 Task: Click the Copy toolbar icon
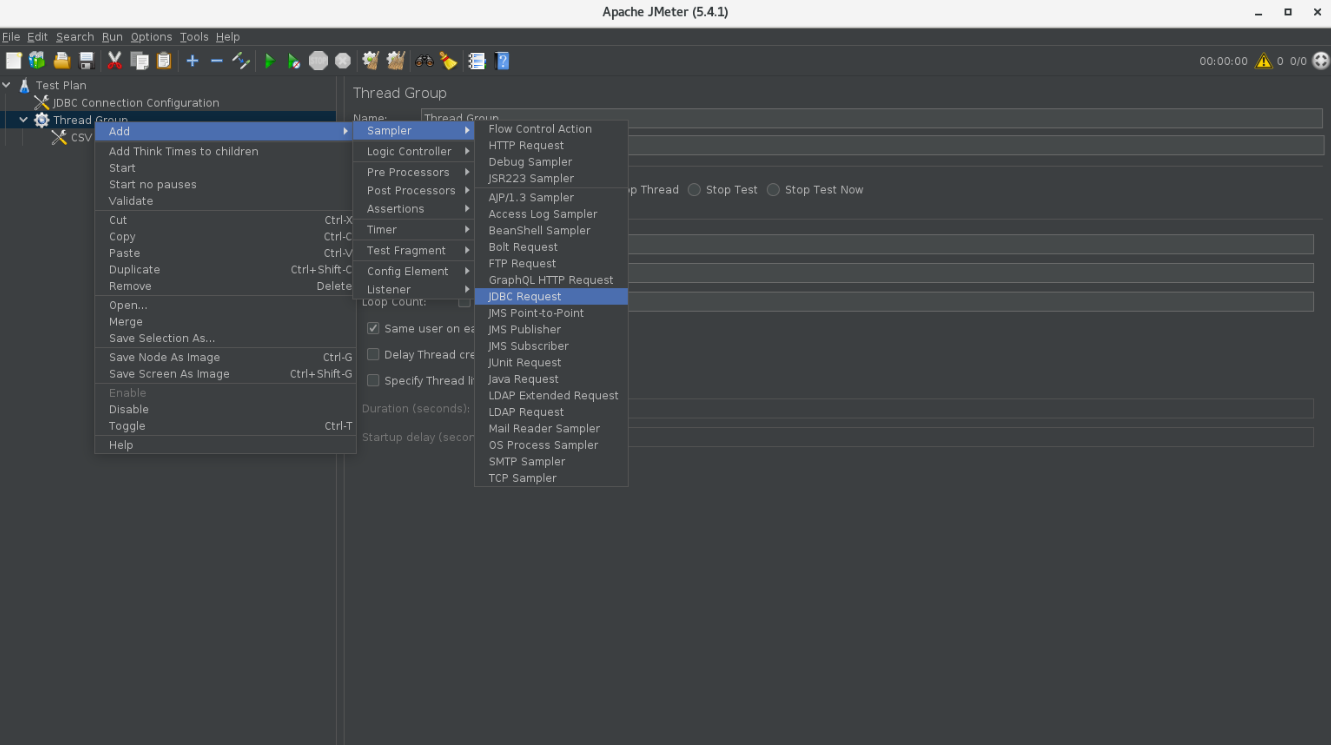(140, 61)
